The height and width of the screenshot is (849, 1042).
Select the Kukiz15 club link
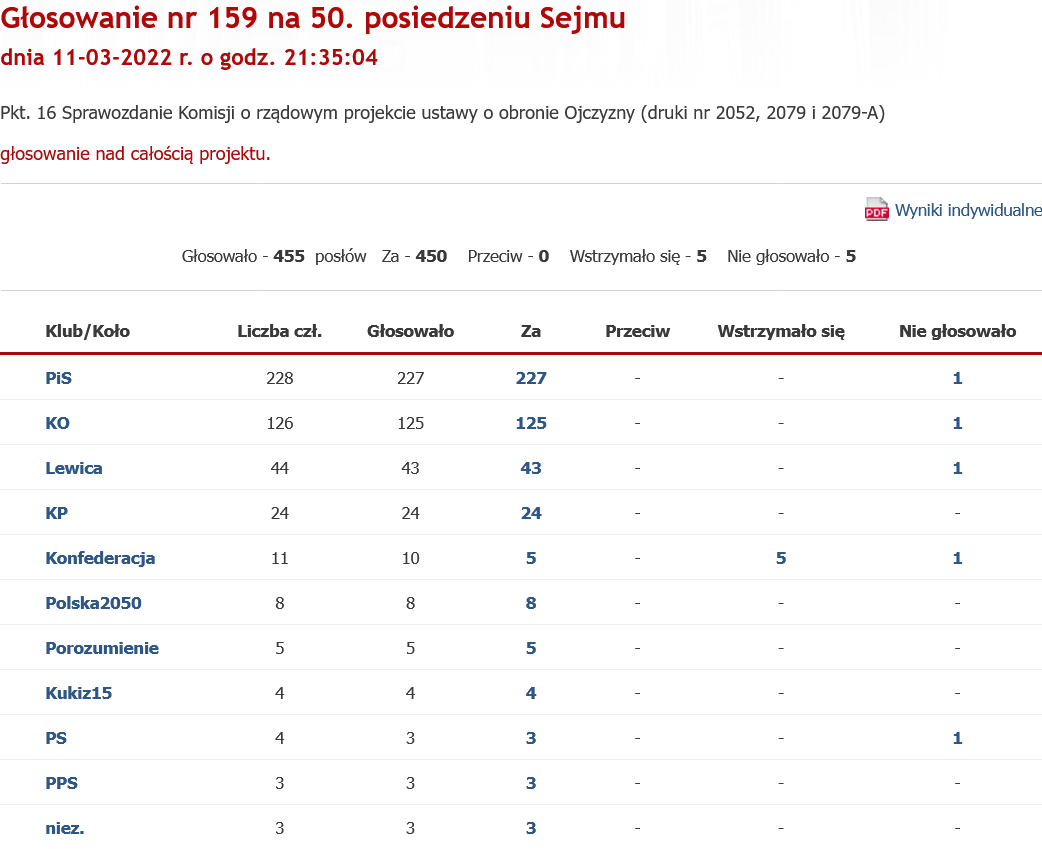click(78, 693)
